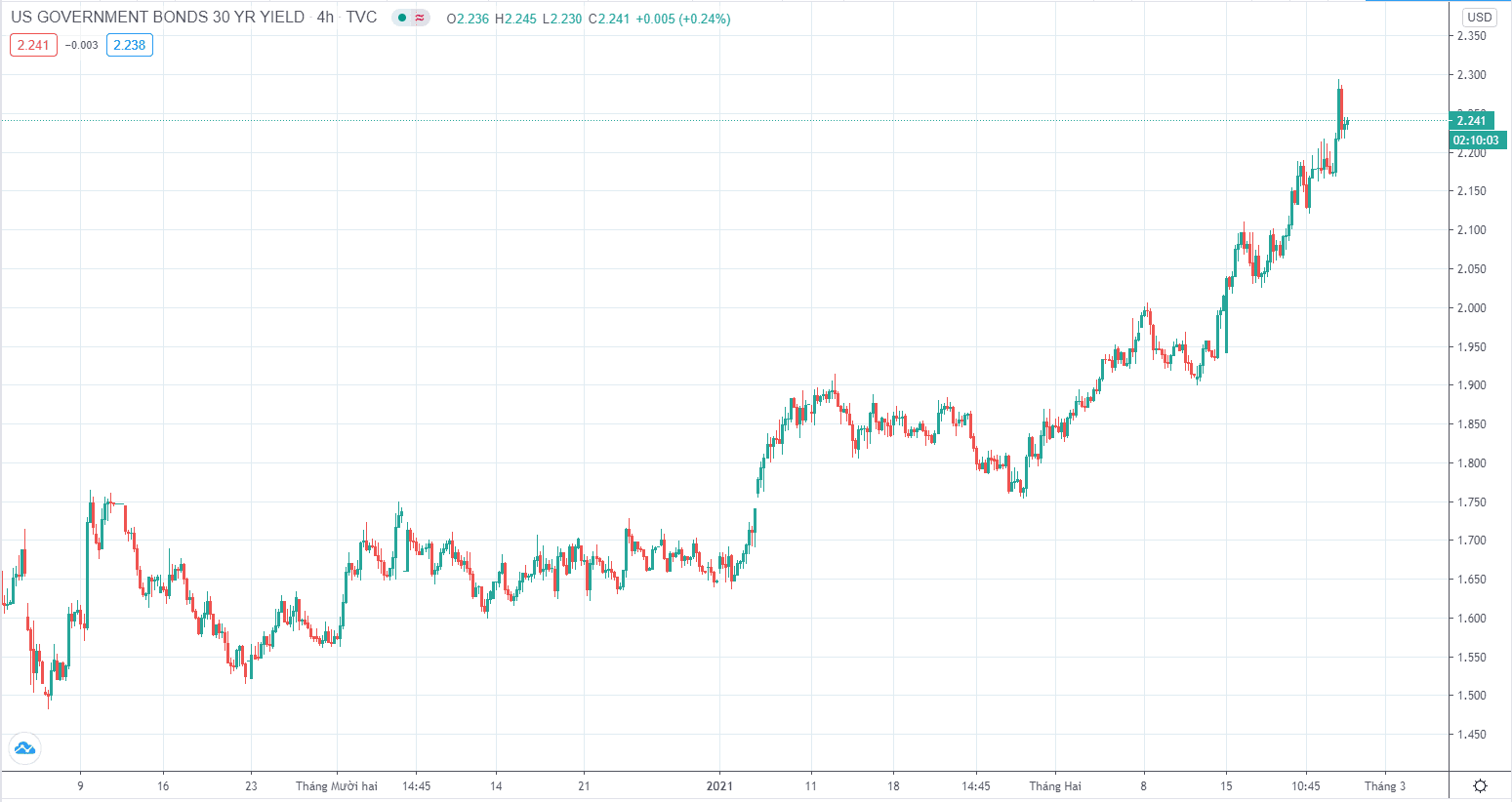
Task: Click 2.350 on the price axis
Action: (x=1471, y=36)
